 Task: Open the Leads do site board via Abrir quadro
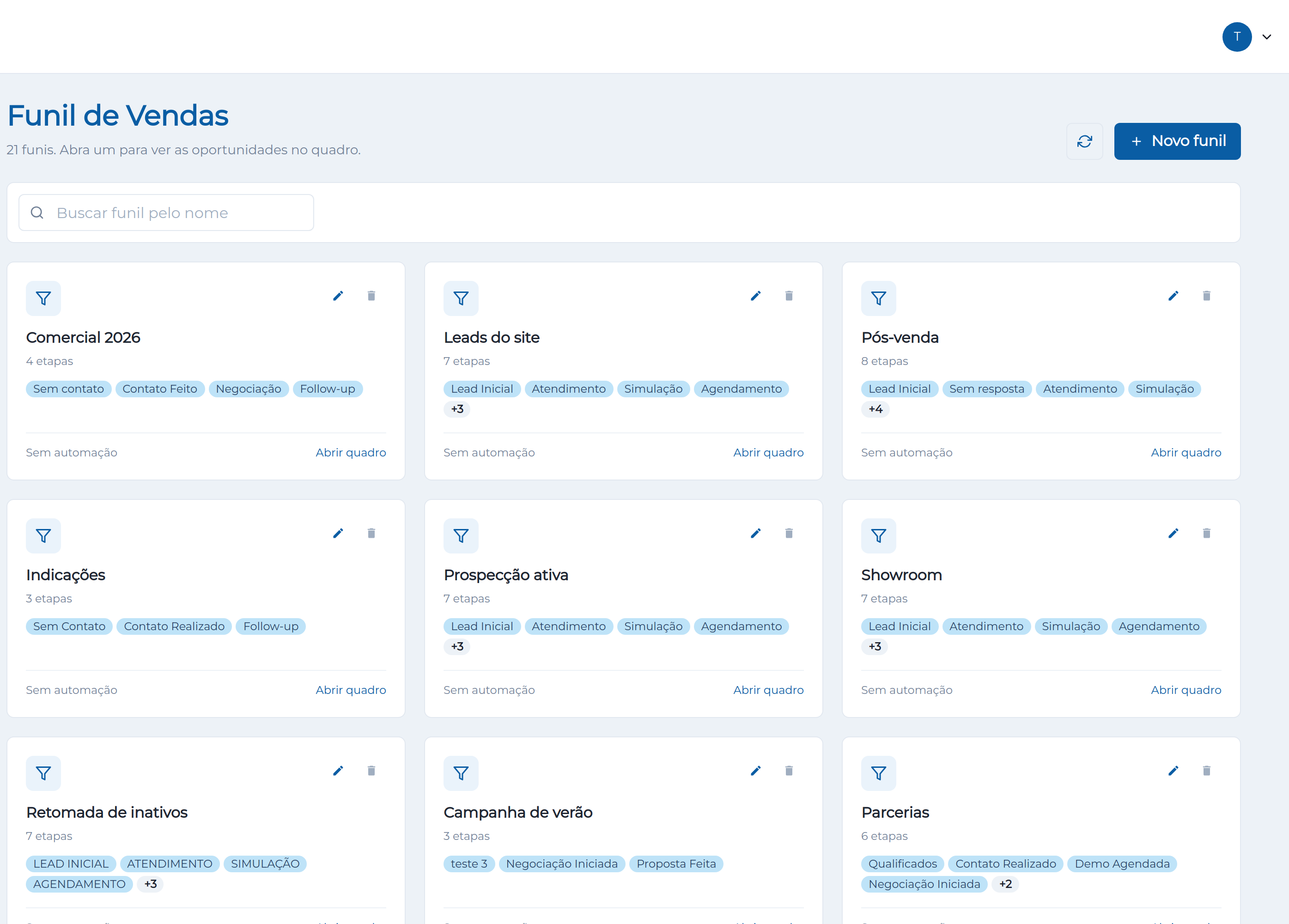pyautogui.click(x=768, y=453)
